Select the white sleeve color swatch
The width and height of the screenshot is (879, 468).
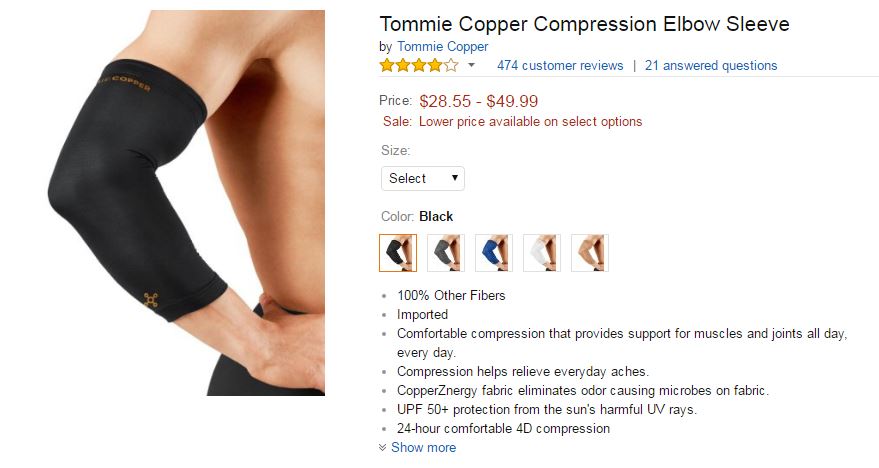(x=542, y=253)
